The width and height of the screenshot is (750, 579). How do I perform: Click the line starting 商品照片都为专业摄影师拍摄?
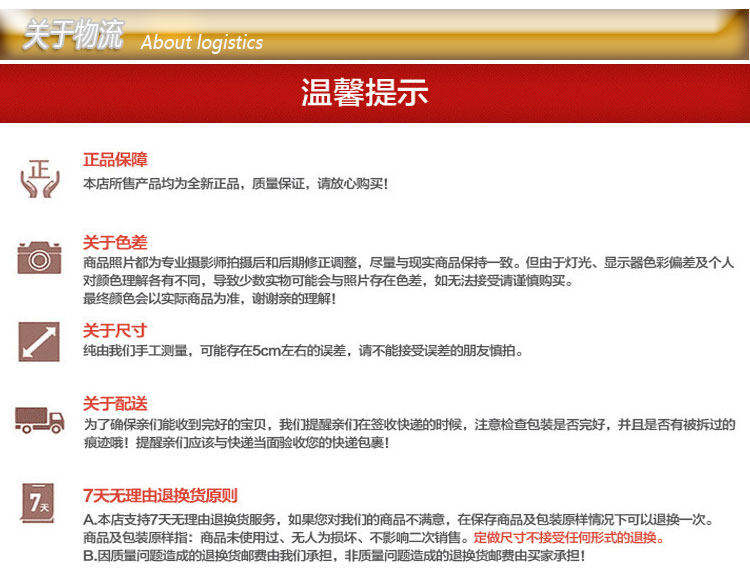tap(408, 263)
